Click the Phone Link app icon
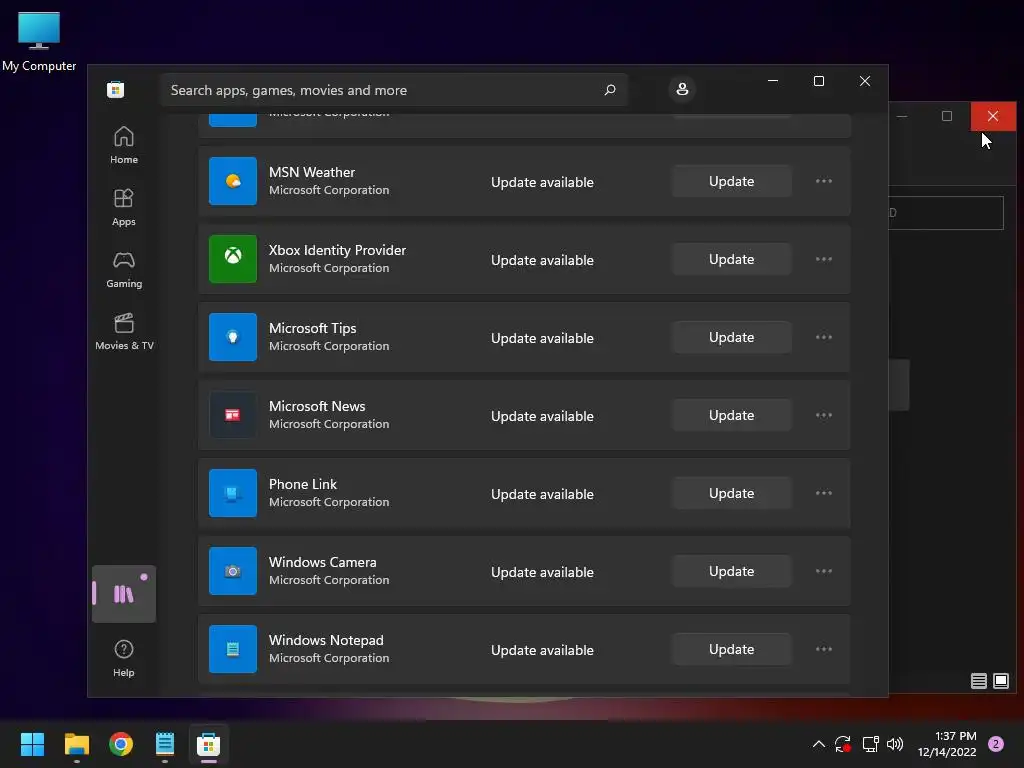 [x=232, y=493]
